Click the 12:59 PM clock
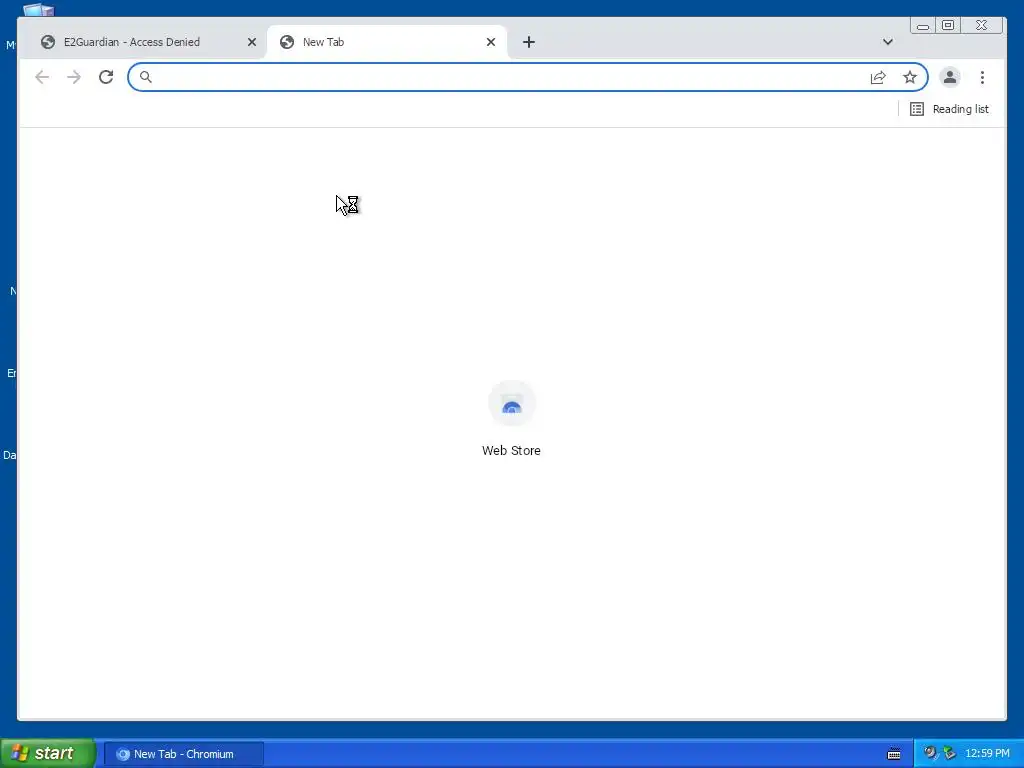The image size is (1024, 768). pos(987,753)
